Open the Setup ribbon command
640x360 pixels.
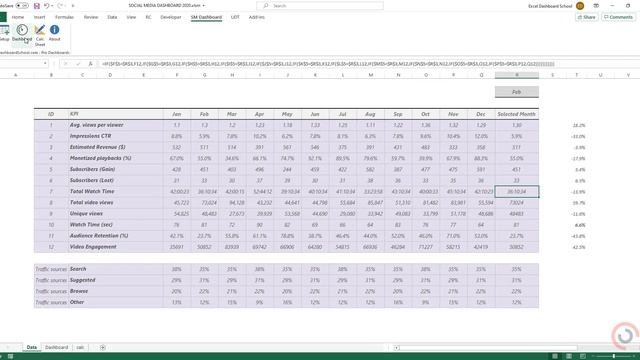(4, 33)
